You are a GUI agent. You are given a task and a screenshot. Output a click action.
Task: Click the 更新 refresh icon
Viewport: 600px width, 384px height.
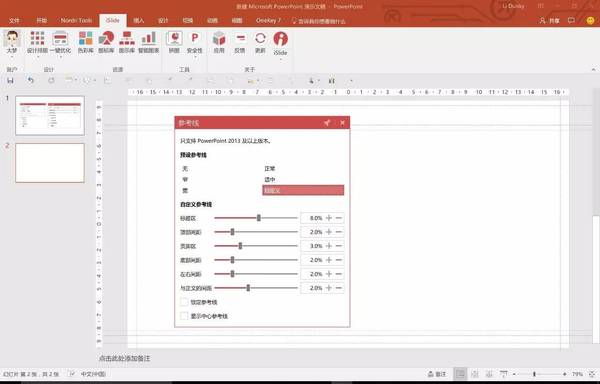click(260, 42)
